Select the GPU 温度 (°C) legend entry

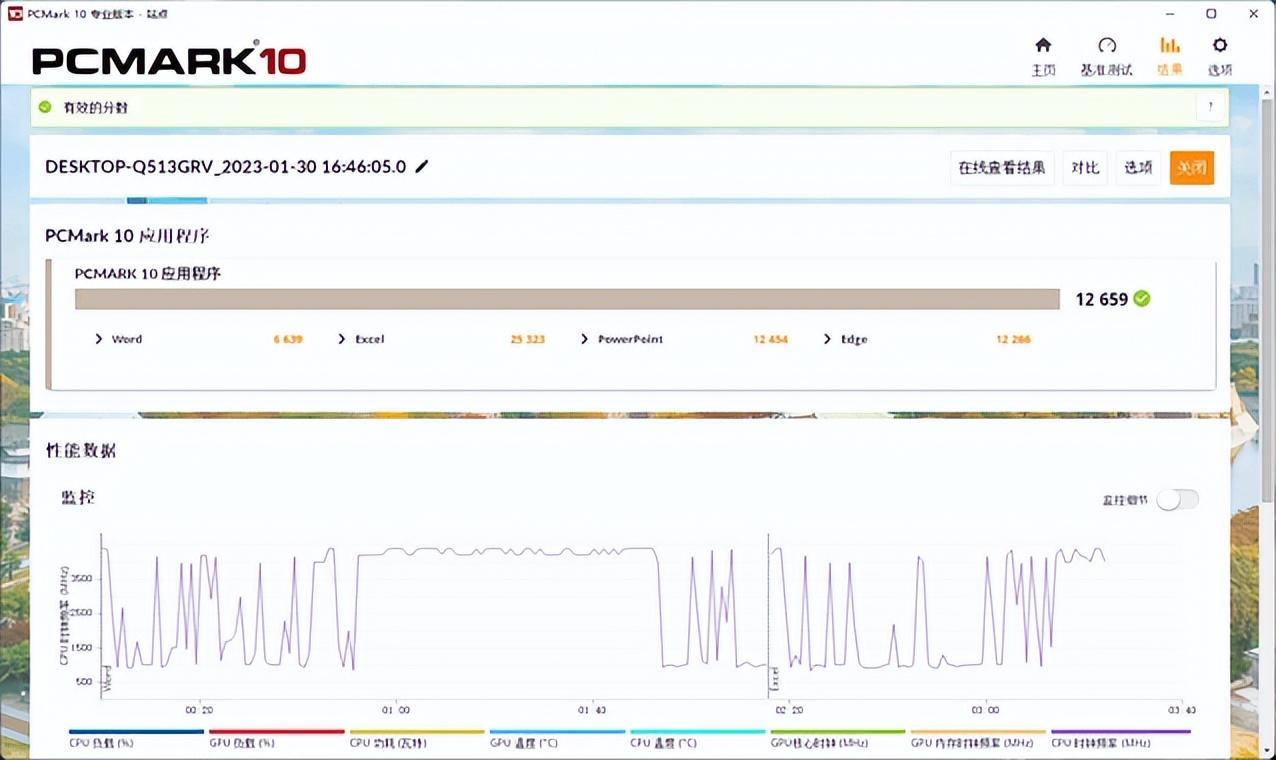tap(557, 737)
